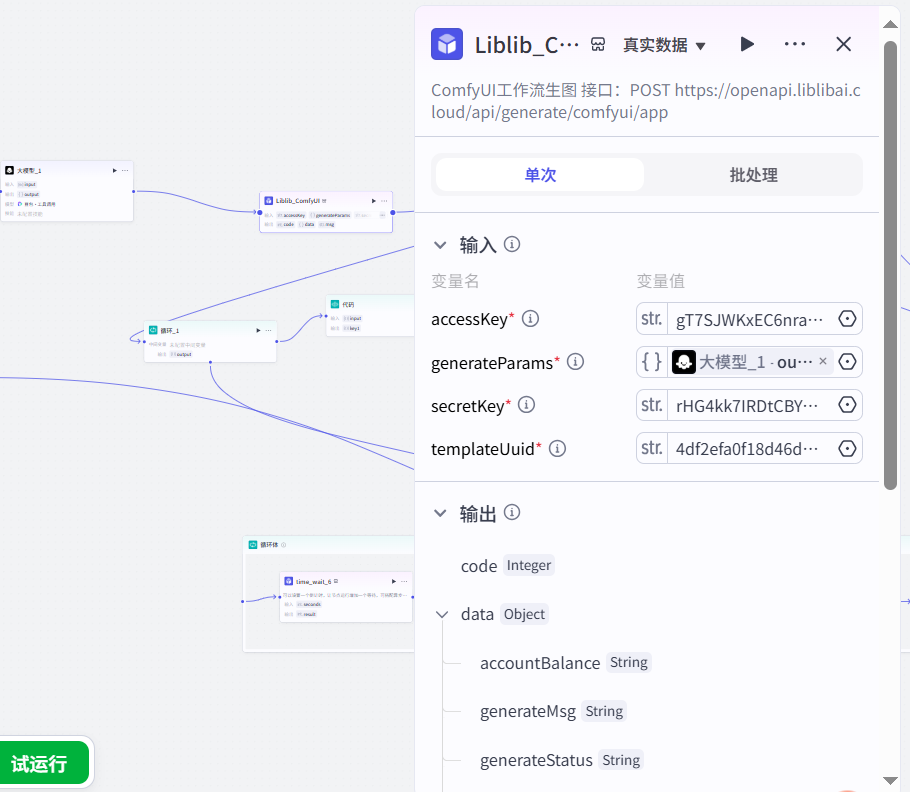Open variable picker for accessKey
Screen dimensions: 910x792
click(x=847, y=319)
